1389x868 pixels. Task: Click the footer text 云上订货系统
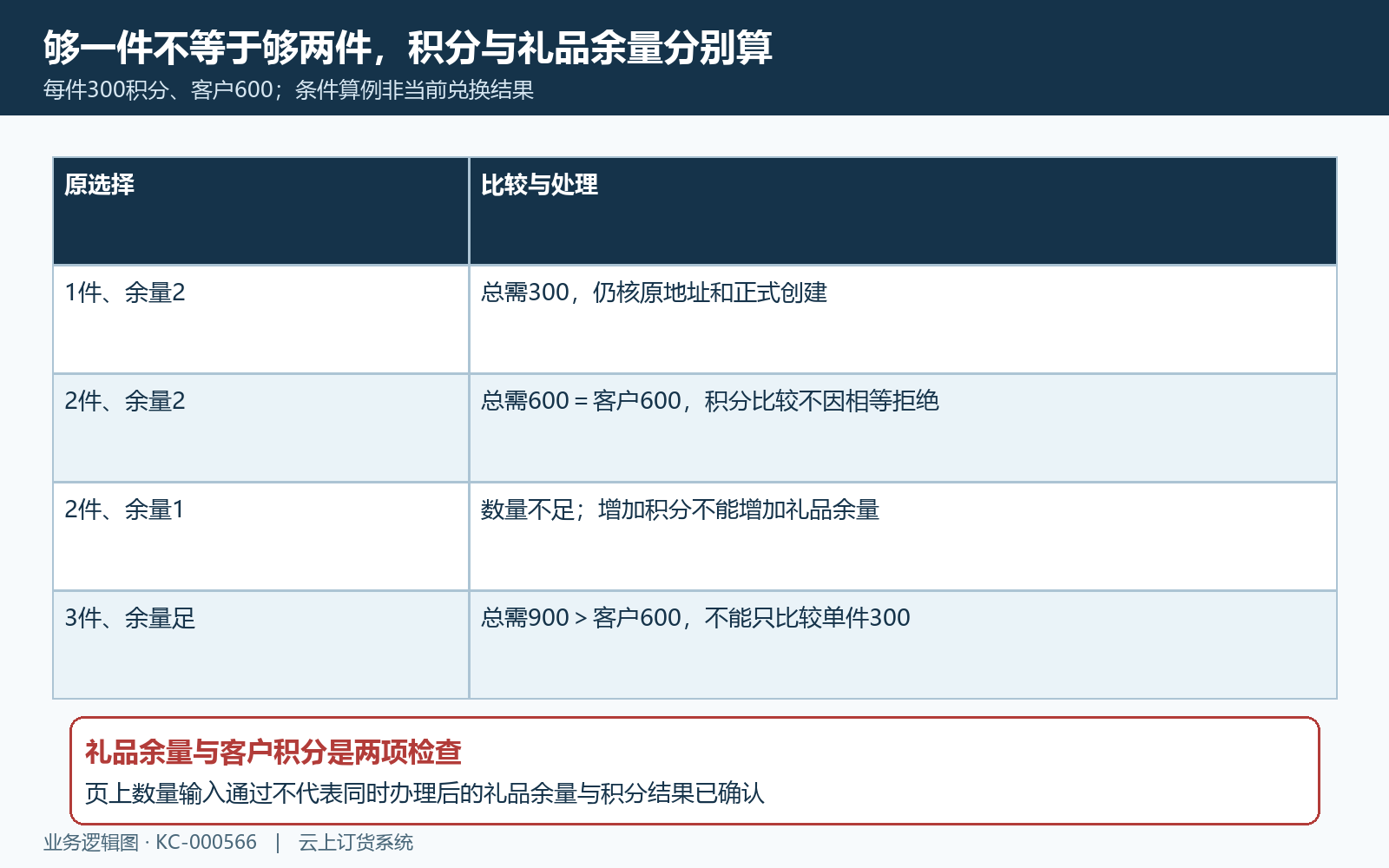[x=356, y=843]
